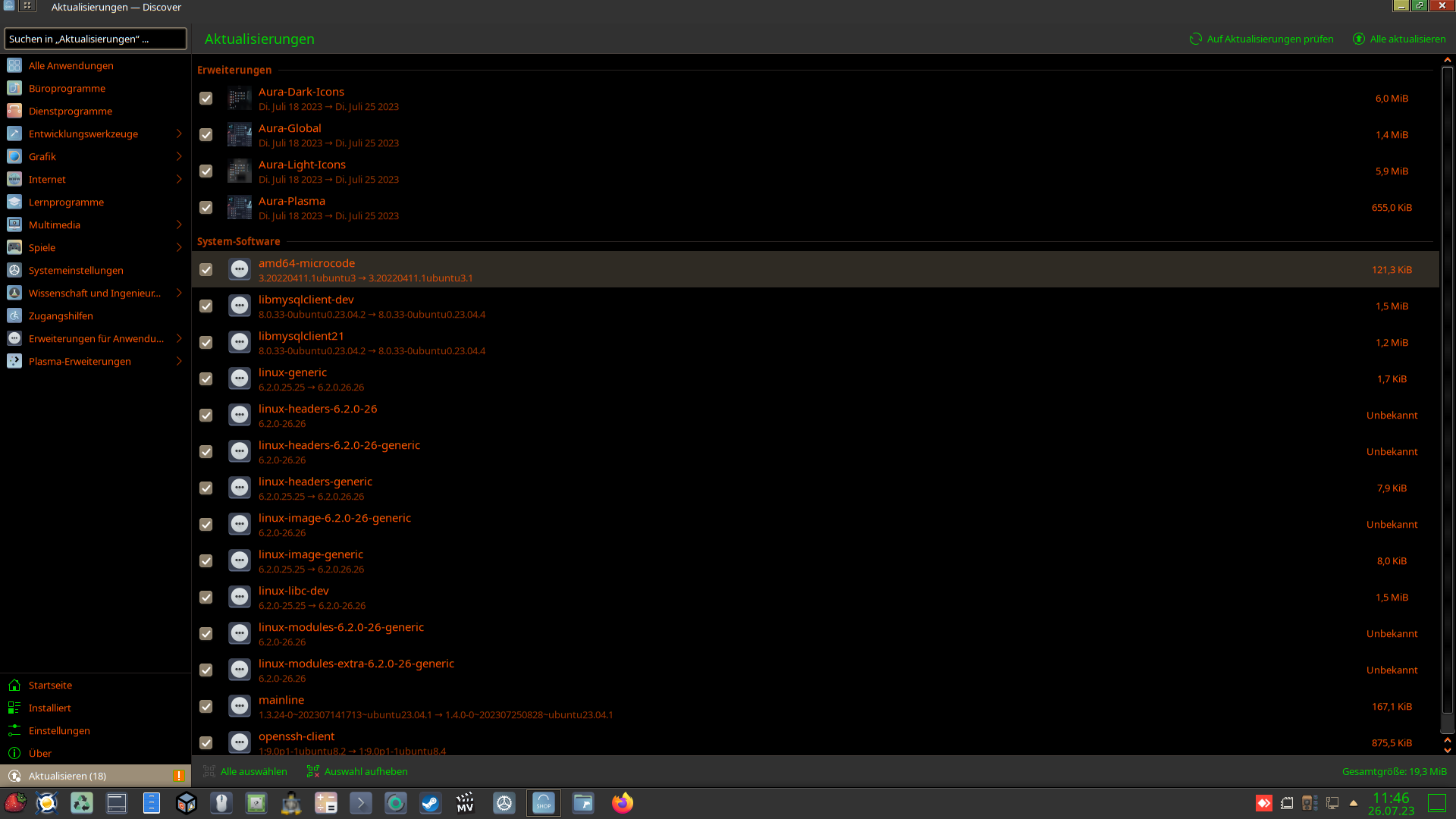Open the libmysqlclient21 package entry
This screenshot has width=1456, height=819.
(x=815, y=343)
